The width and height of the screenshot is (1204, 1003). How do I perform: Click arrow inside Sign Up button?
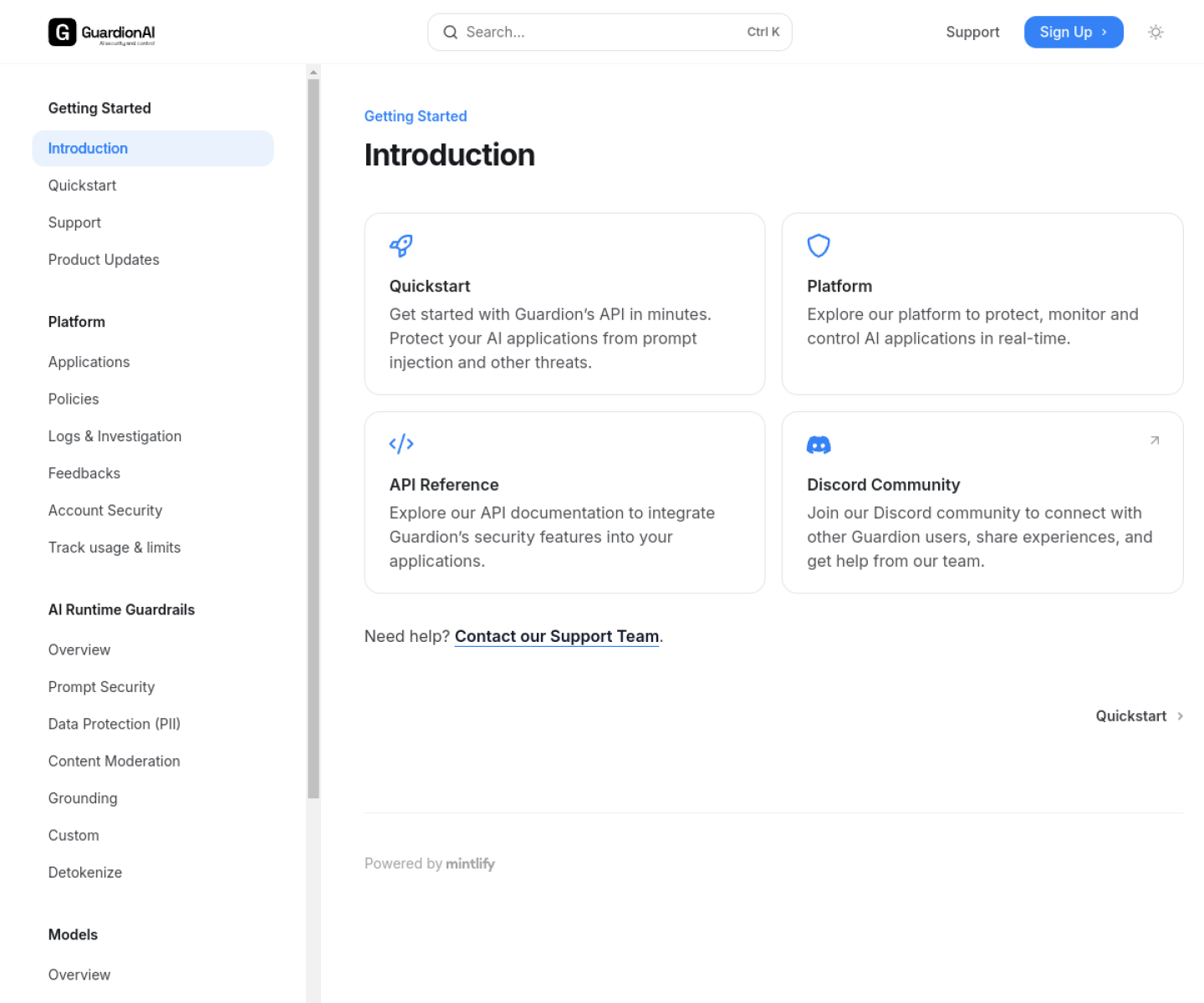(x=1104, y=32)
